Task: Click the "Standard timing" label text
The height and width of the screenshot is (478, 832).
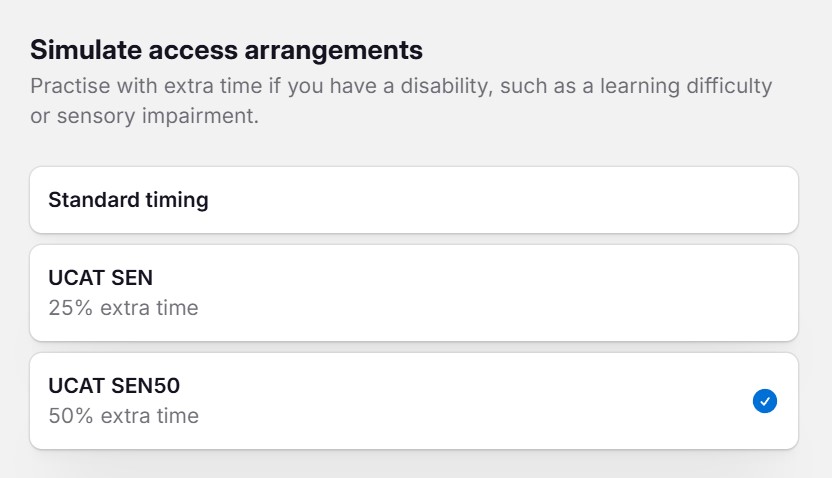Action: coord(128,200)
